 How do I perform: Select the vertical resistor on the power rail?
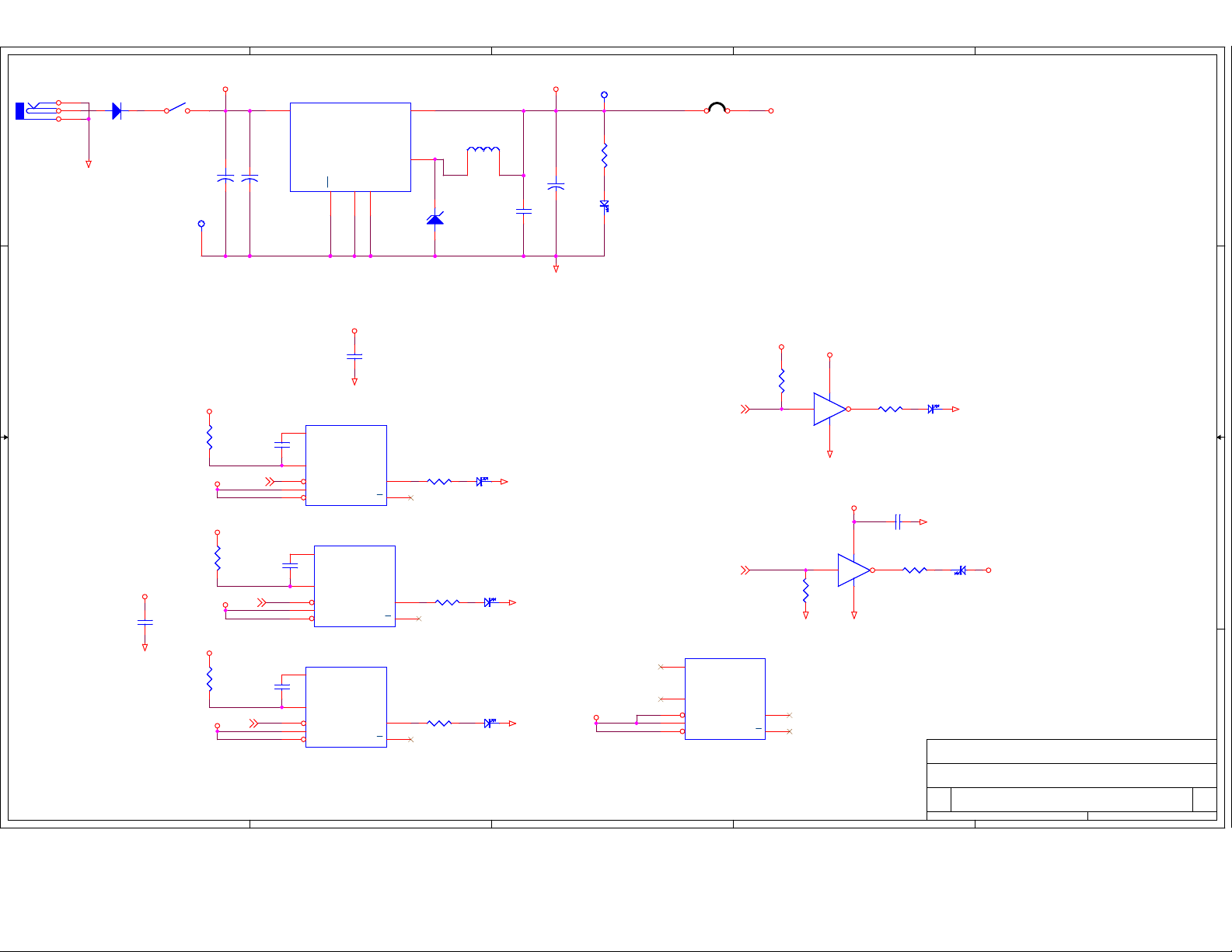604,155
